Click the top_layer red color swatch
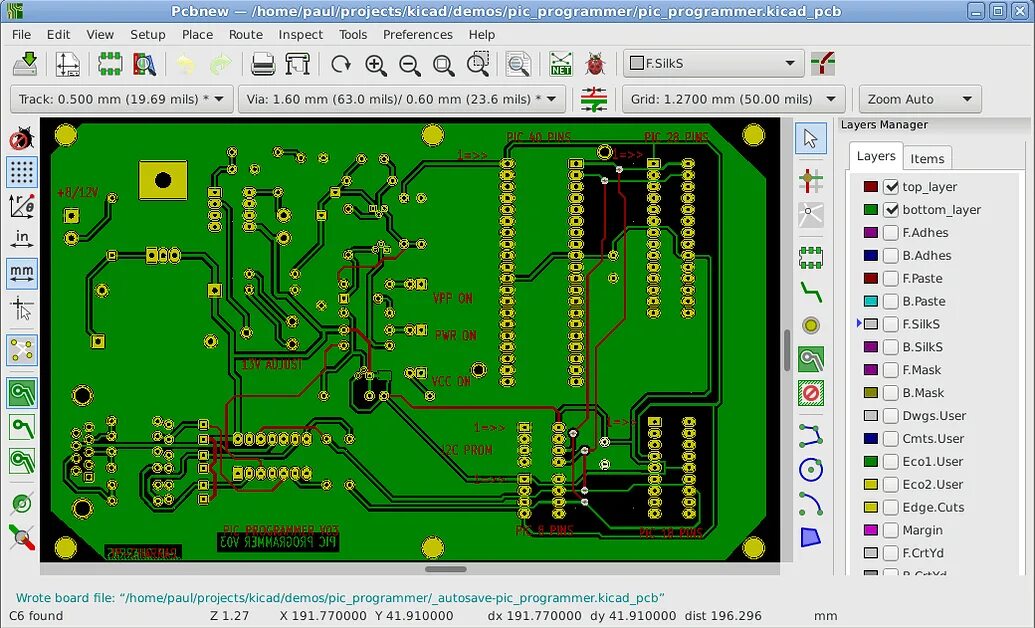The height and width of the screenshot is (628, 1035). tap(871, 187)
